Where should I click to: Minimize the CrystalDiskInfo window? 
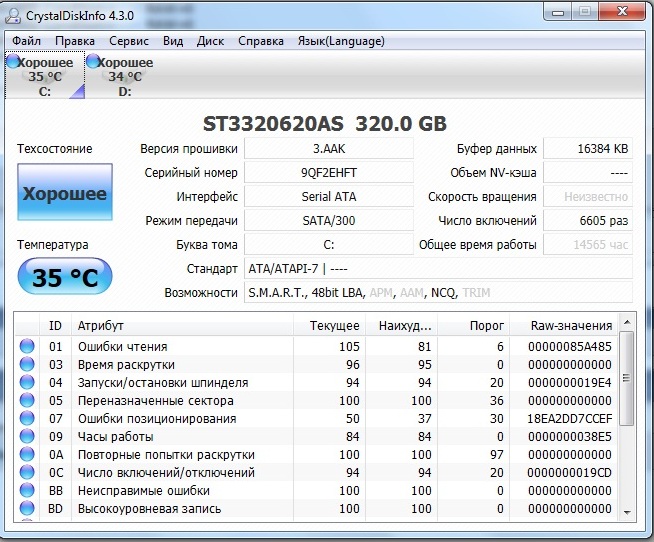coord(558,12)
